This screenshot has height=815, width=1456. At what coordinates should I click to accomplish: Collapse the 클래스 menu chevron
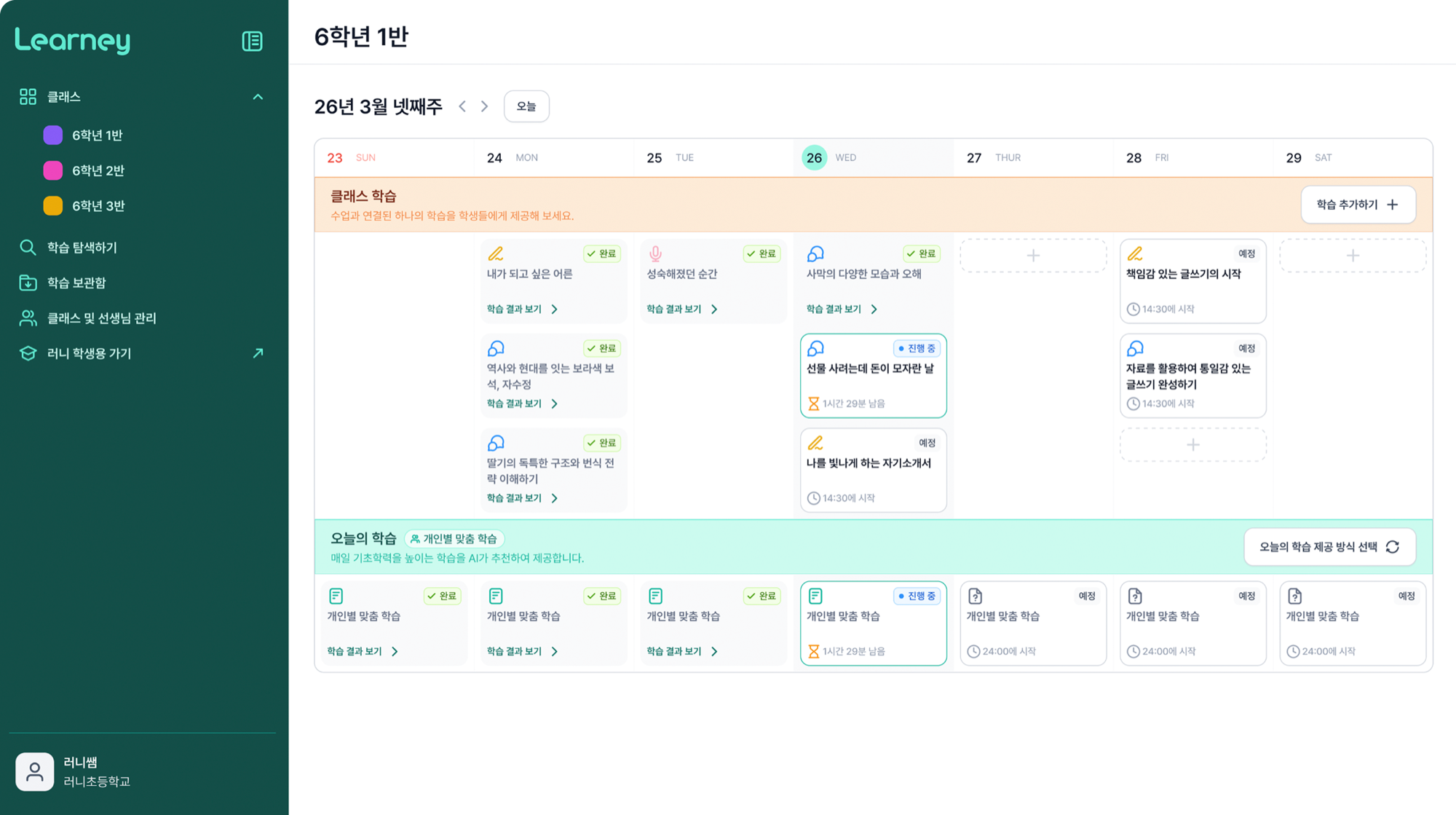coord(258,97)
